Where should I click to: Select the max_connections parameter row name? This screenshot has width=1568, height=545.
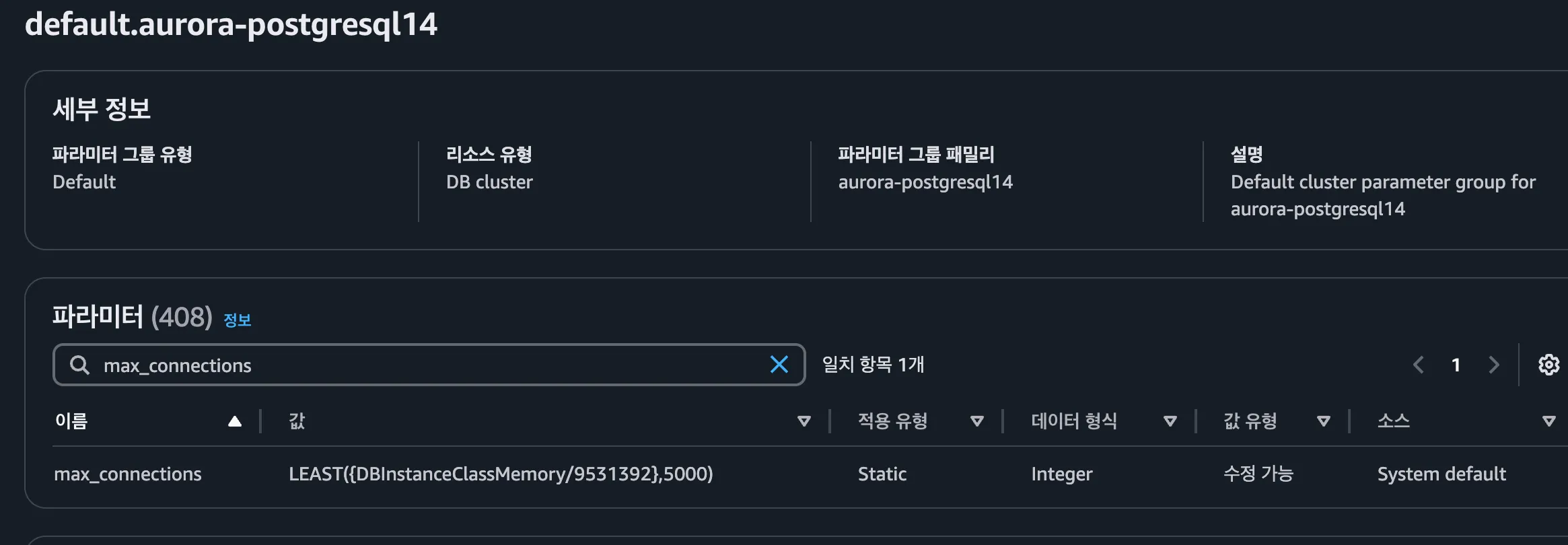127,474
